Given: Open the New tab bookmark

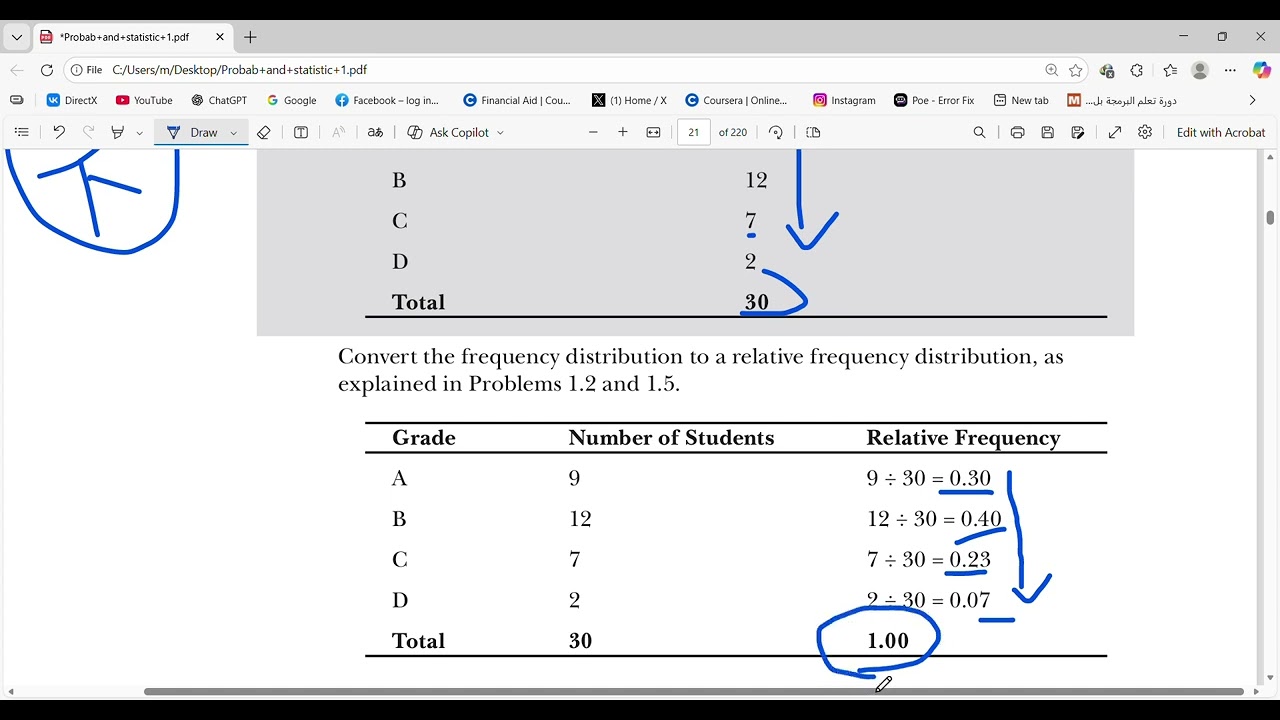Looking at the screenshot, I should [1021, 100].
